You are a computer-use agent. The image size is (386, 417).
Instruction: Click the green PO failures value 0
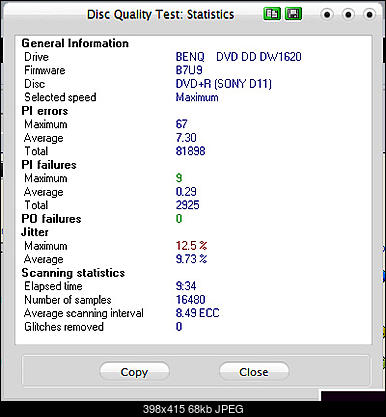(x=179, y=219)
